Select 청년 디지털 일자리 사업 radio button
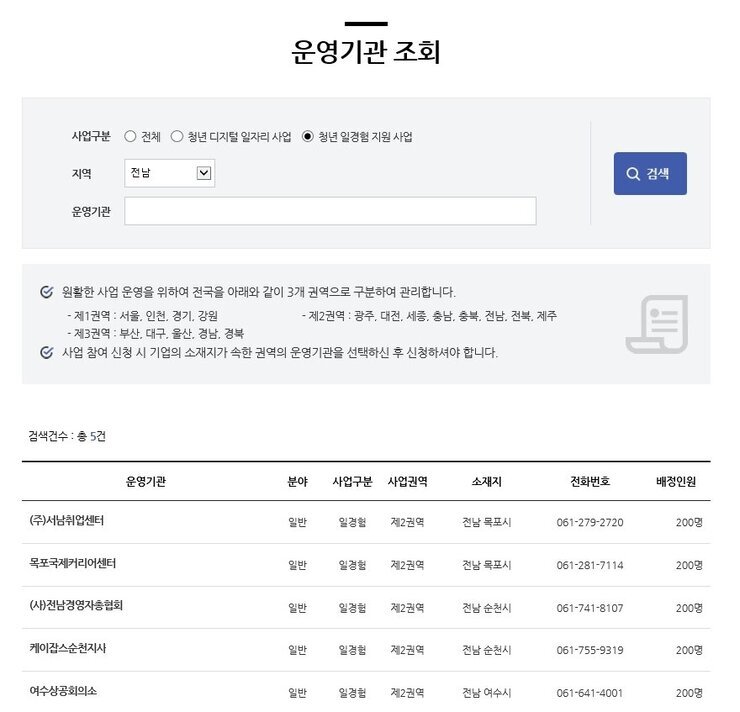 178,138
